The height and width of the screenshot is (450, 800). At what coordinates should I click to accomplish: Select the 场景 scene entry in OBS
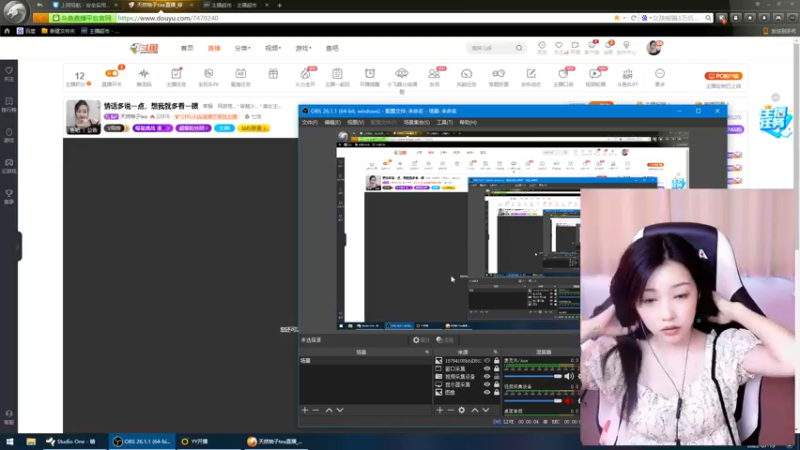[365, 360]
